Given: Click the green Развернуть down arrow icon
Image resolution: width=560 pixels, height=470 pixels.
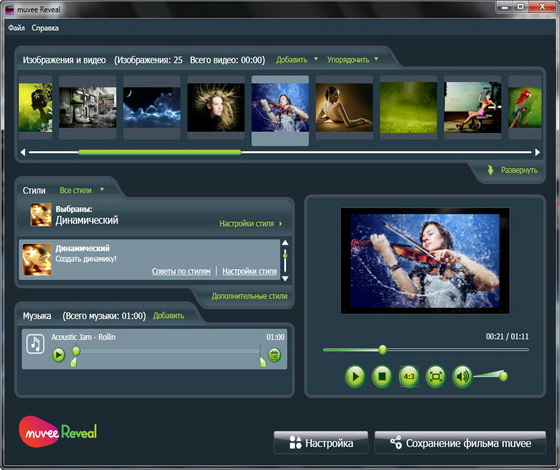Looking at the screenshot, I should pos(491,170).
